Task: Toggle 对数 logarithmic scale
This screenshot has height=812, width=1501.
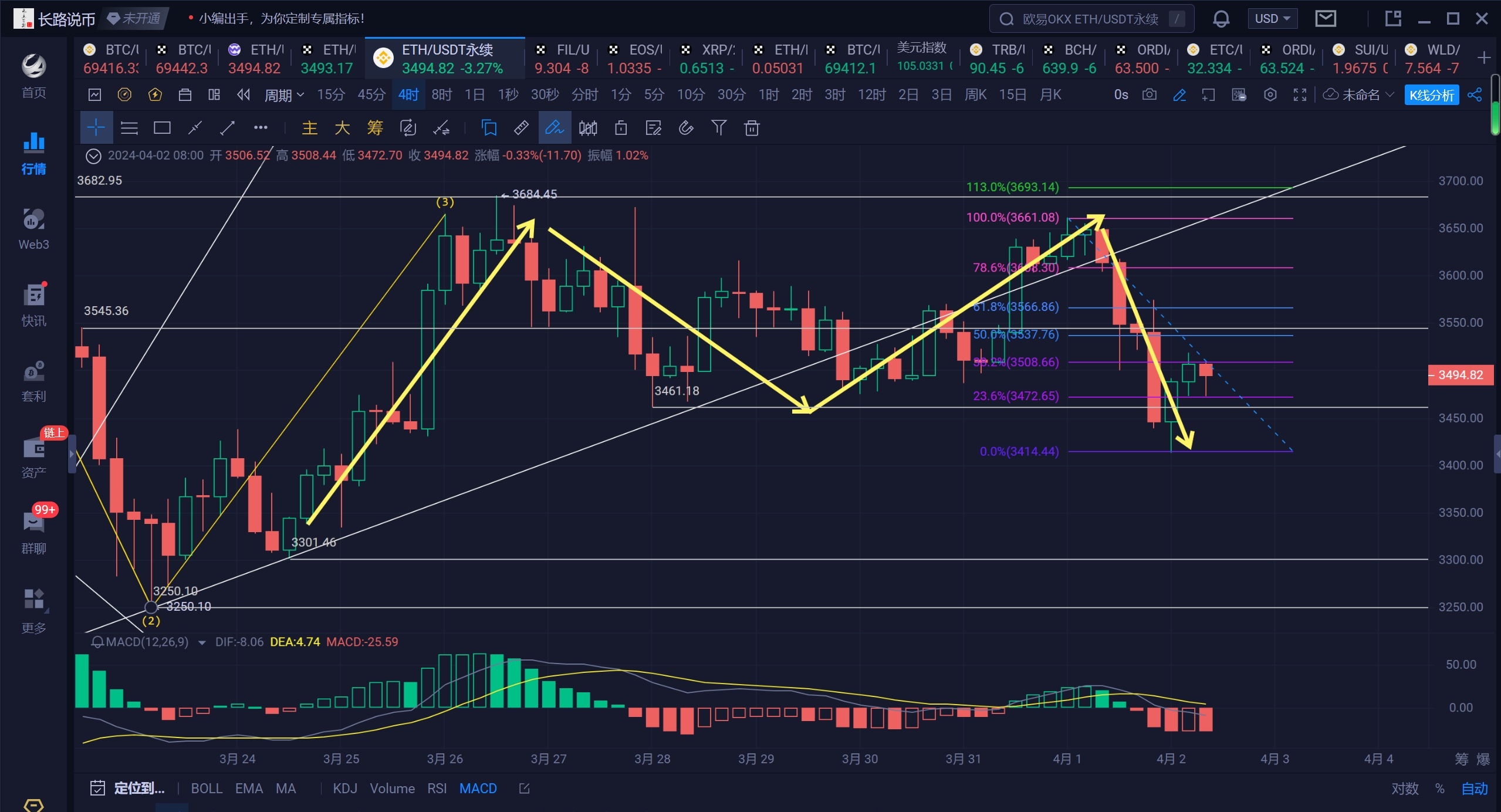Action: click(x=1405, y=789)
